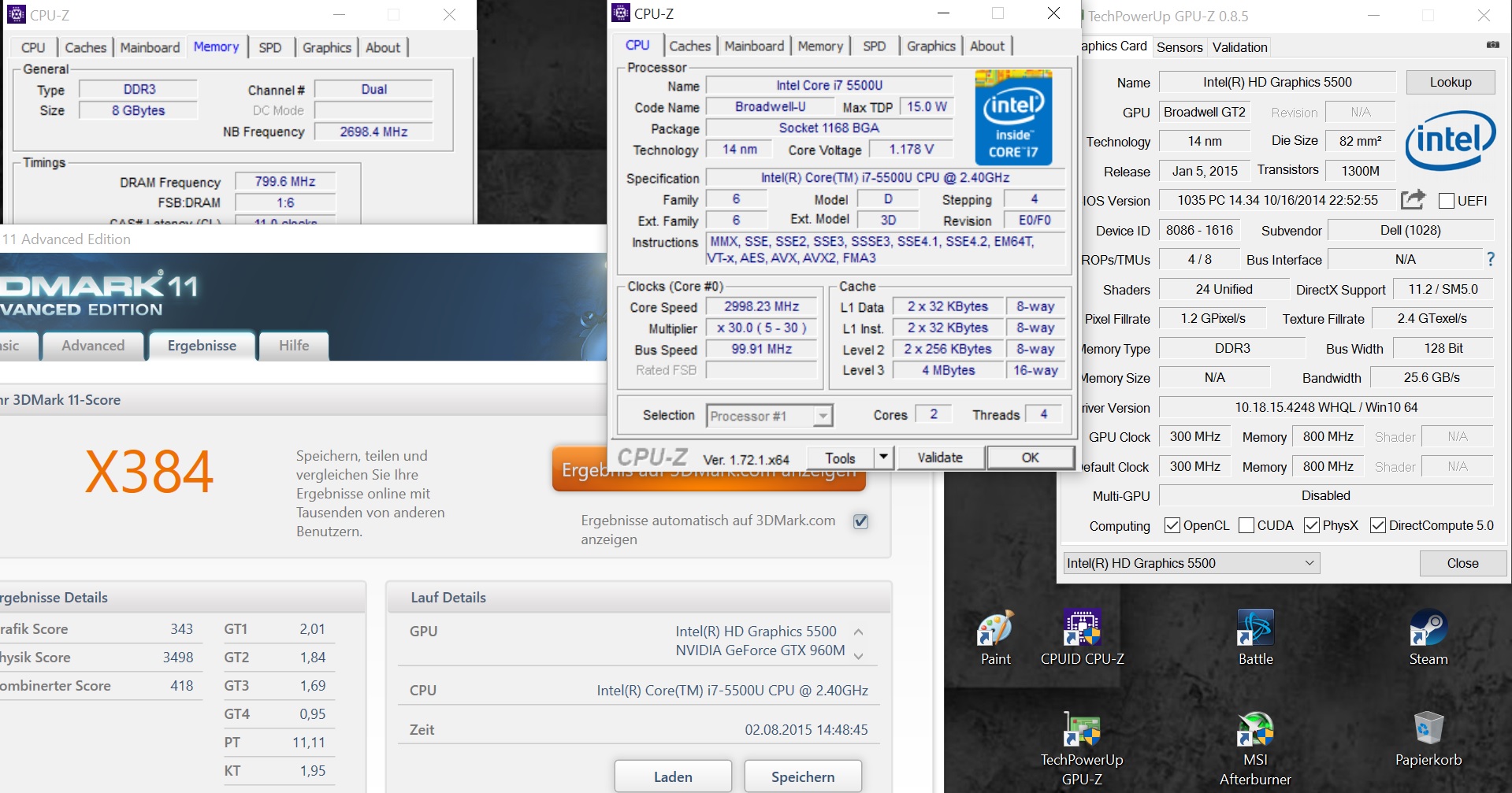Viewport: 1512px width, 793px height.
Task: Click GPU-Z Name field Intel(R) HD Graphics 5500
Action: tap(1277, 82)
